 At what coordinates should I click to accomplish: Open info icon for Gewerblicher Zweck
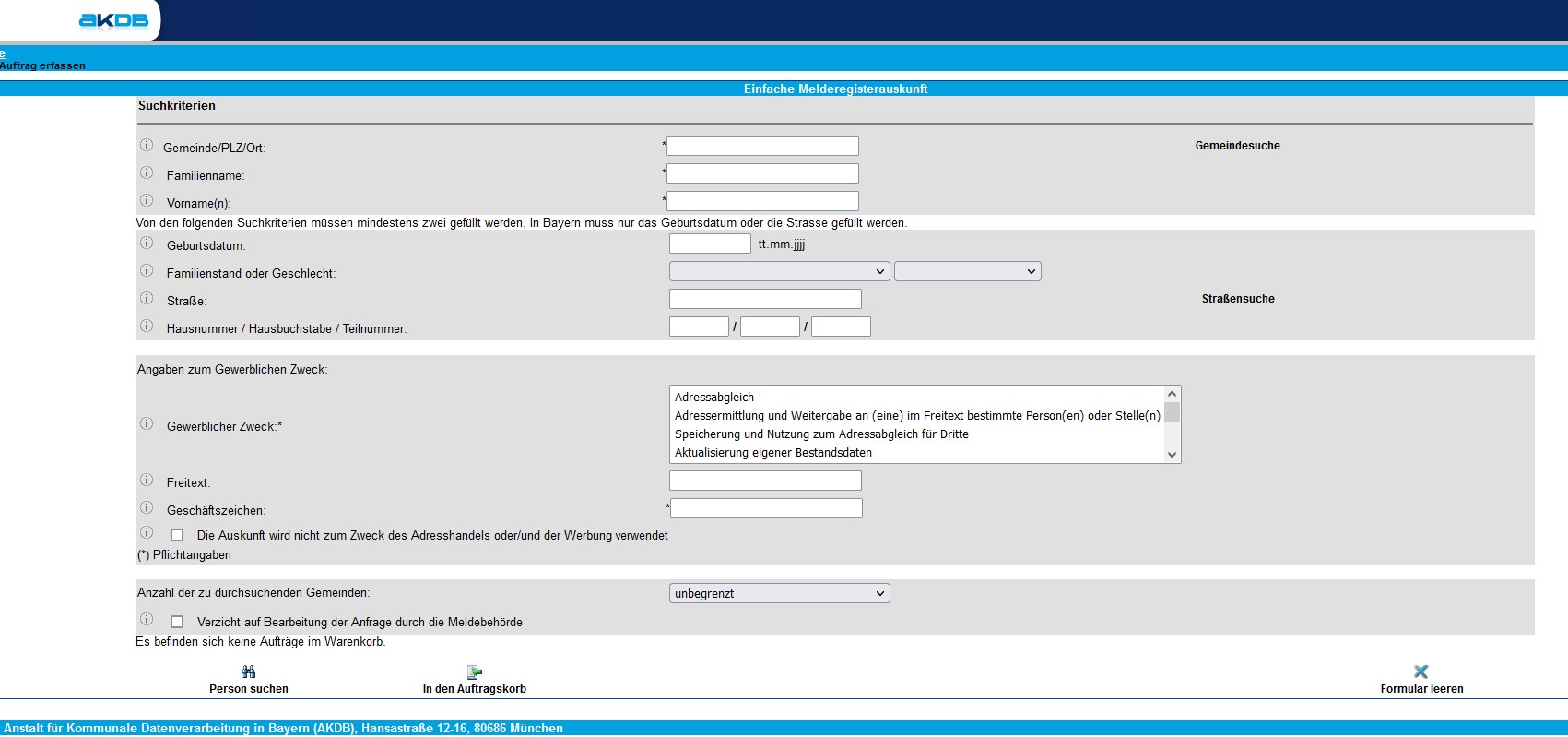(147, 424)
